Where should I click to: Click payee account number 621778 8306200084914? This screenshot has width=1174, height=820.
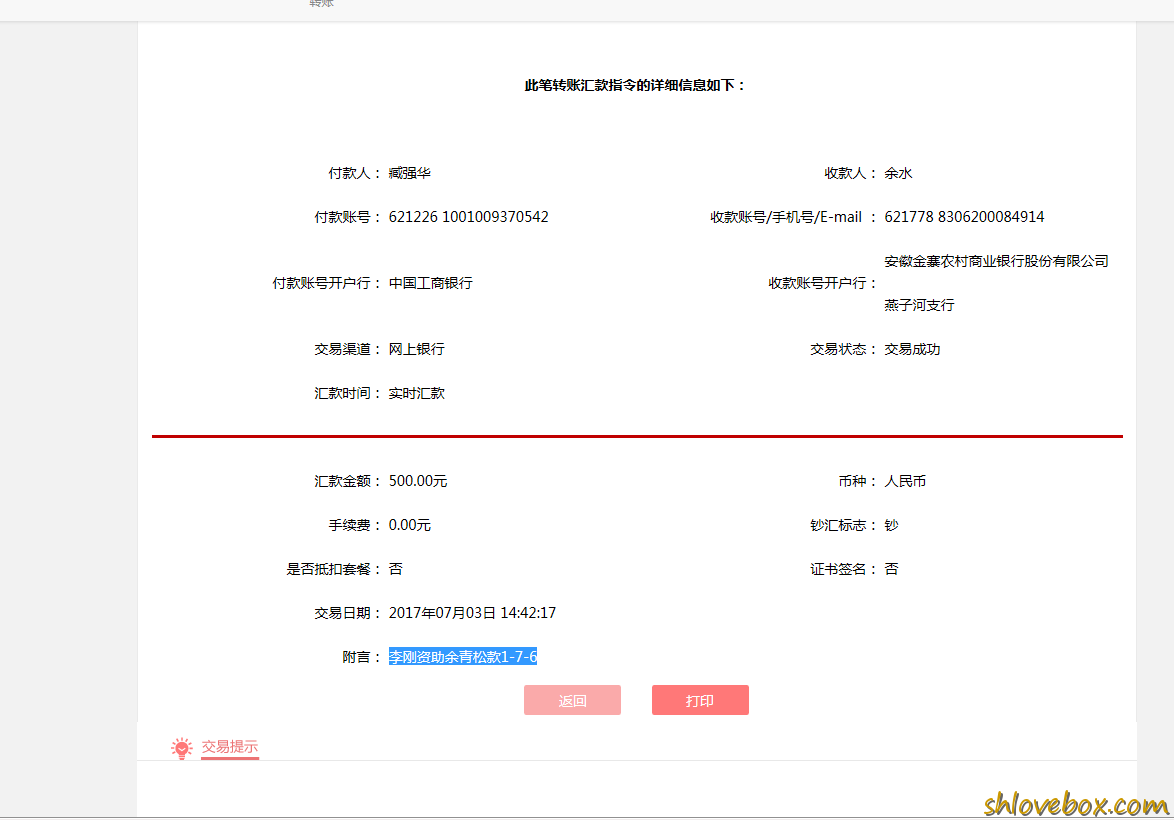click(x=964, y=216)
